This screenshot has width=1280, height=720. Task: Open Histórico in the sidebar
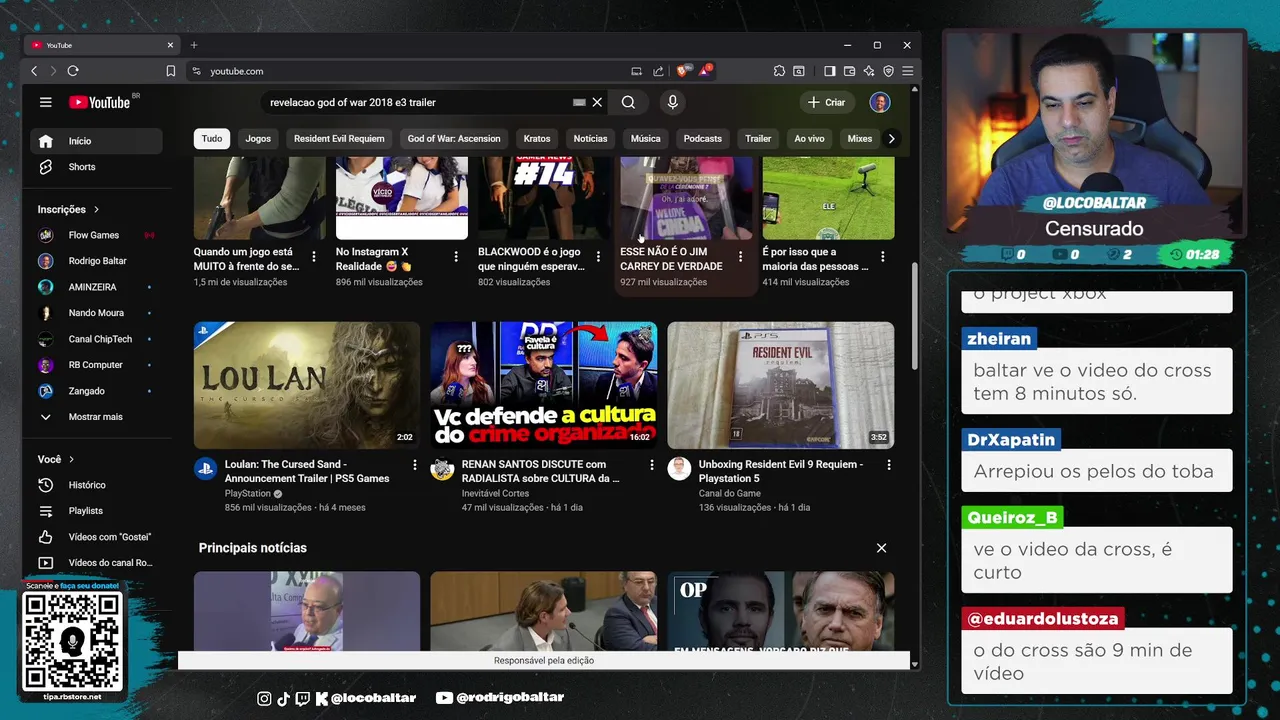(x=96, y=485)
